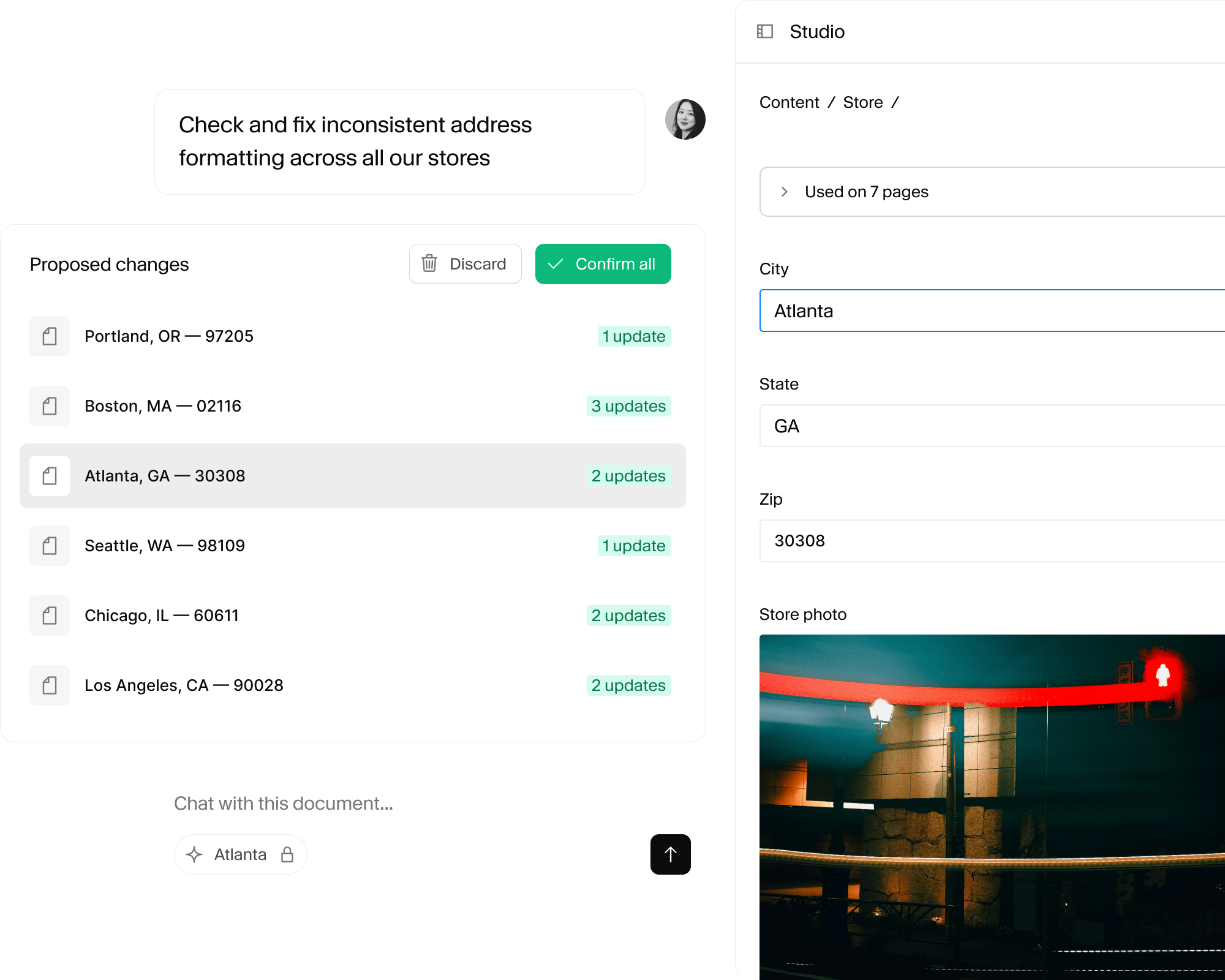Click the Discard button
The width and height of the screenshot is (1225, 980).
[465, 263]
